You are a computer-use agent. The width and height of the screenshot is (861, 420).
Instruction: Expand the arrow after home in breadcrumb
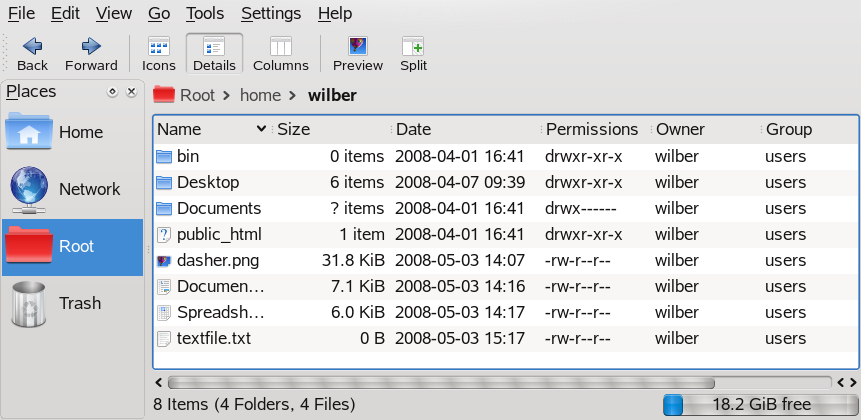pos(294,96)
